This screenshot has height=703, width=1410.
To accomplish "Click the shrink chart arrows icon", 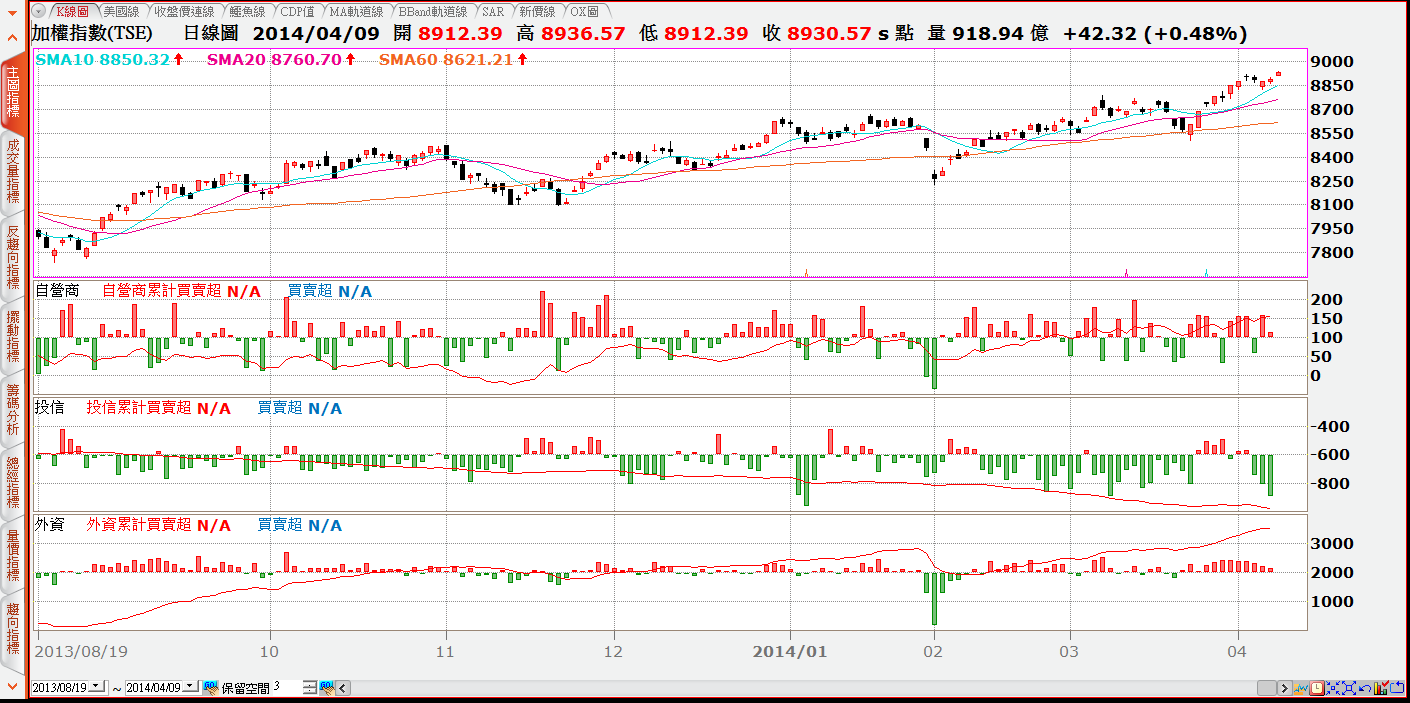I will 1333,688.
